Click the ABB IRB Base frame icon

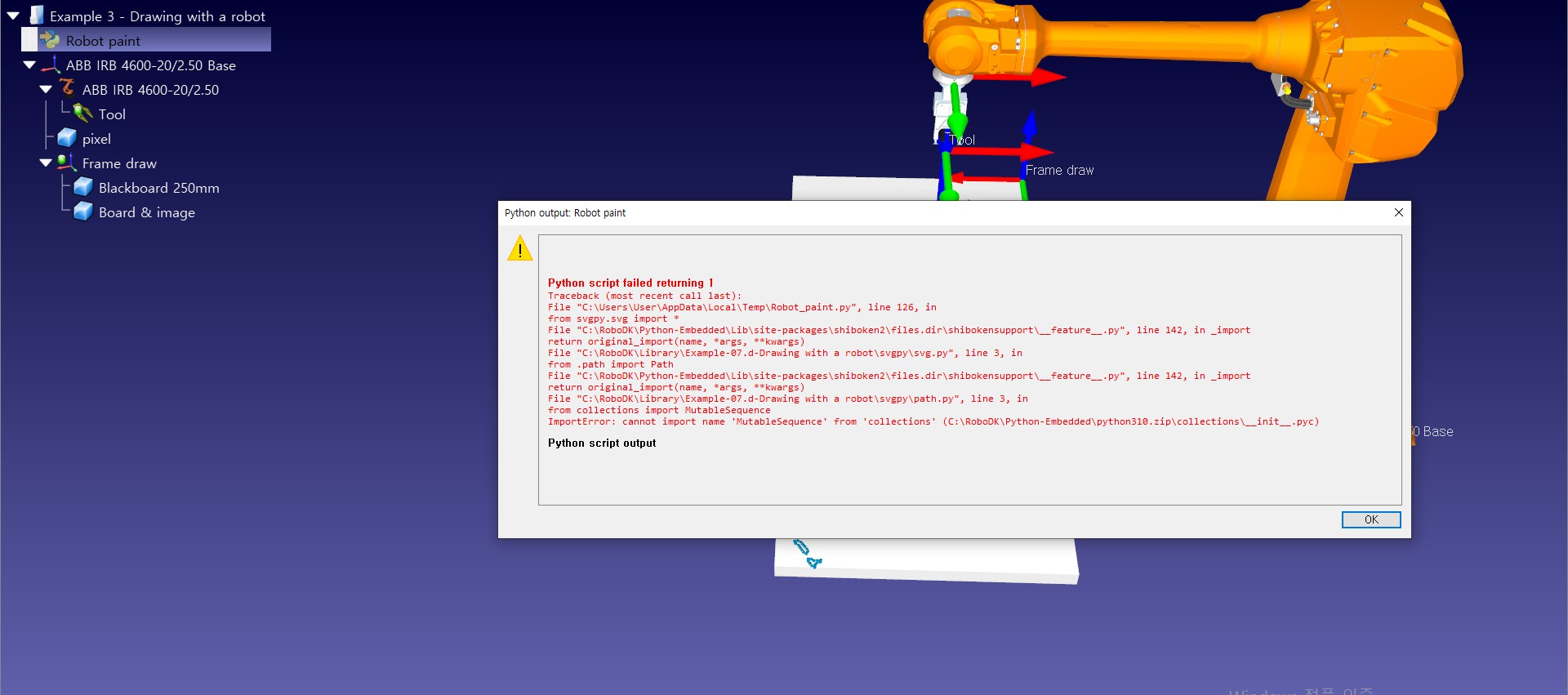click(x=51, y=65)
